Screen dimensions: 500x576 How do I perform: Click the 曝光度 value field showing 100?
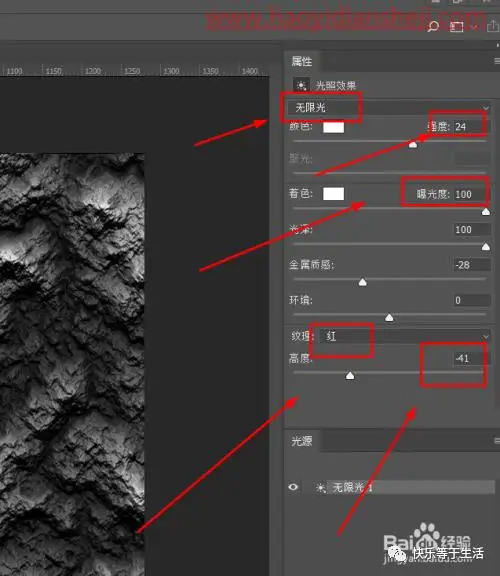[x=472, y=194]
